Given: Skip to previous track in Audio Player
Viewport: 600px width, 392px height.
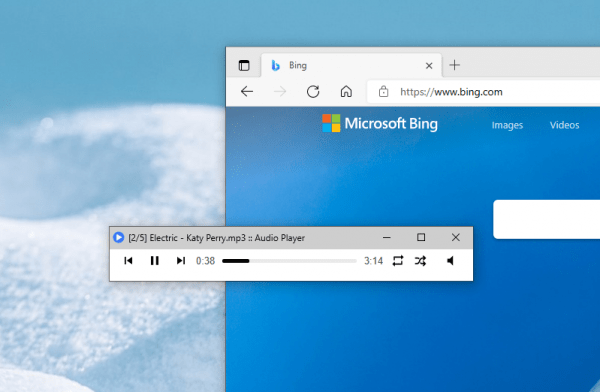Looking at the screenshot, I should pos(128,261).
